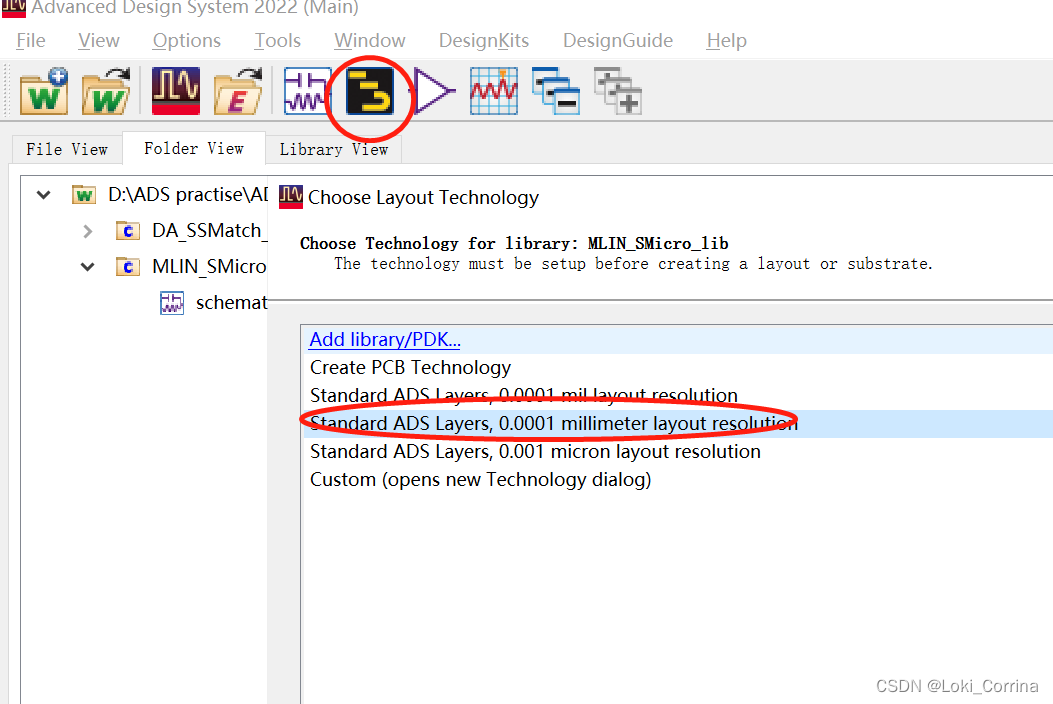Expand the DA_SSMatch cell node
The image size is (1053, 704).
point(87,232)
